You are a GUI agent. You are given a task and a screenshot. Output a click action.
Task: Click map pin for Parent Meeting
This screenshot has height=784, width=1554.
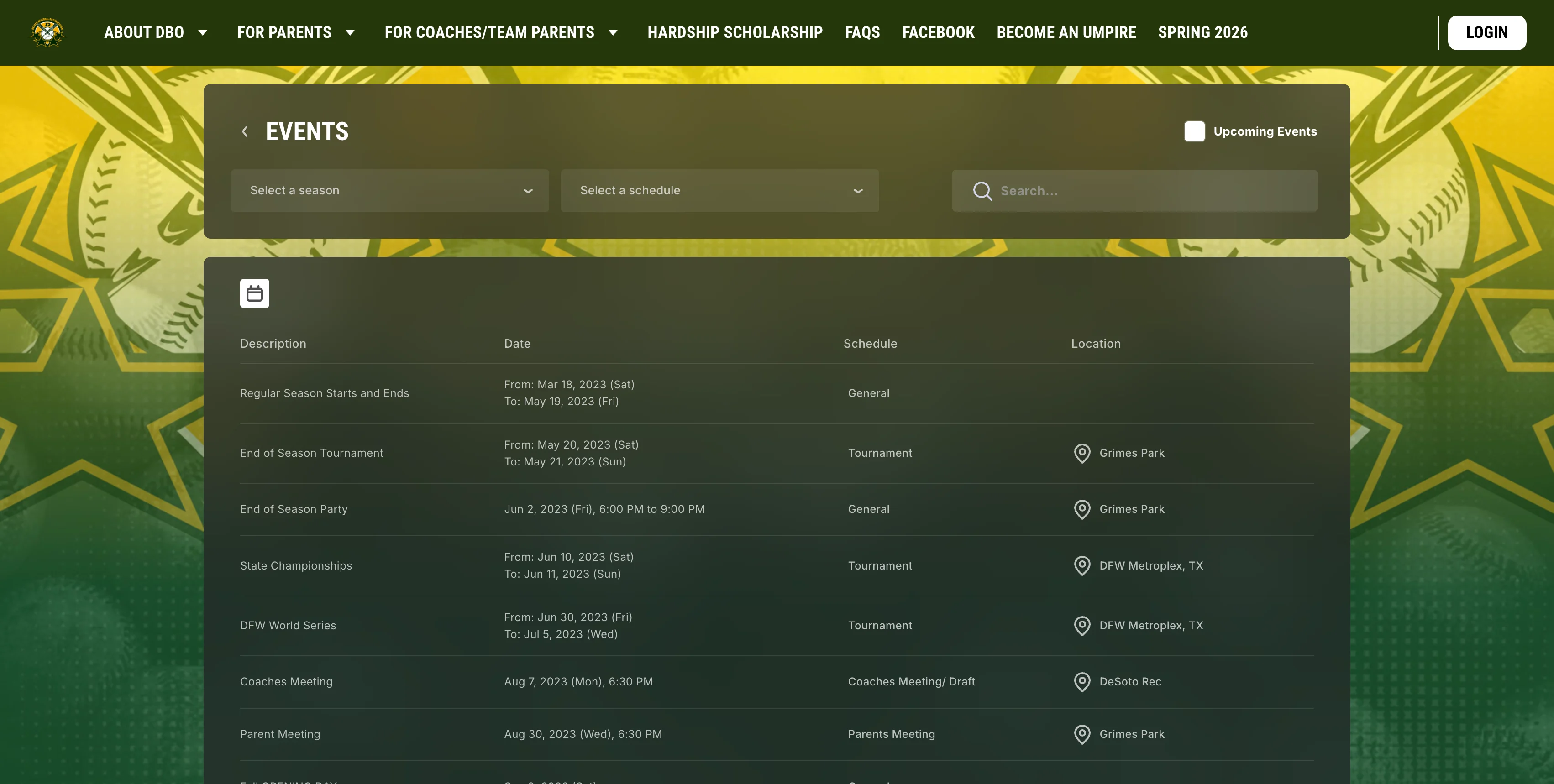coord(1082,734)
